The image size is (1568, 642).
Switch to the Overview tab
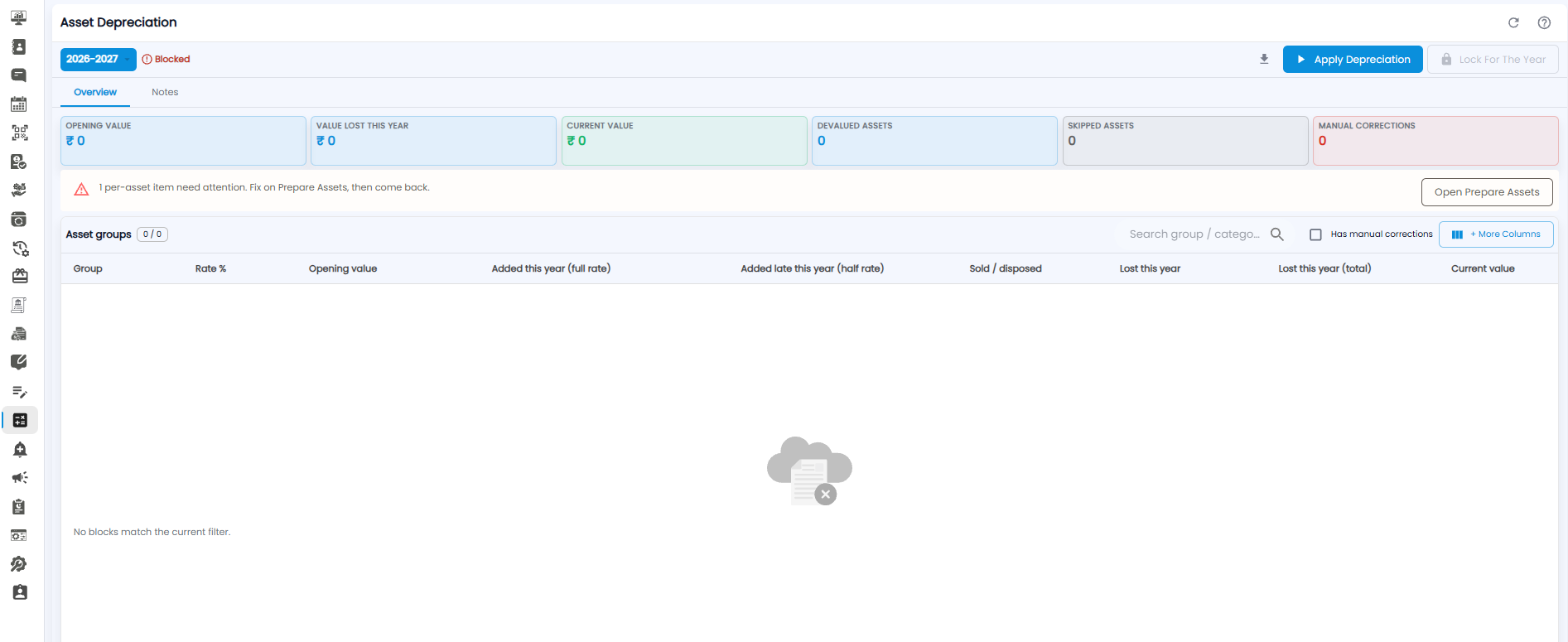click(x=95, y=92)
